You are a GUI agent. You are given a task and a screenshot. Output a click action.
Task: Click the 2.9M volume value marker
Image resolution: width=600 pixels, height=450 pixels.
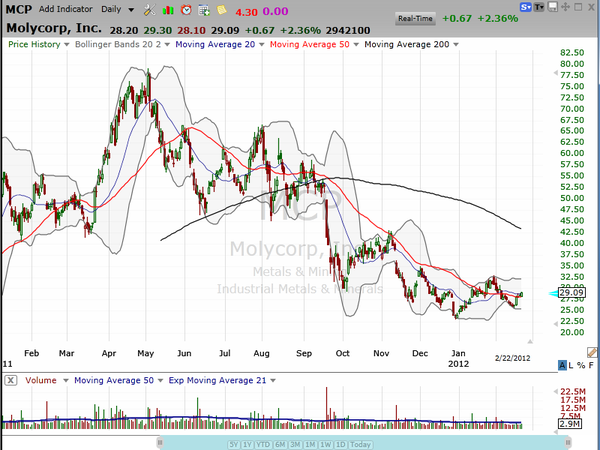pos(570,424)
